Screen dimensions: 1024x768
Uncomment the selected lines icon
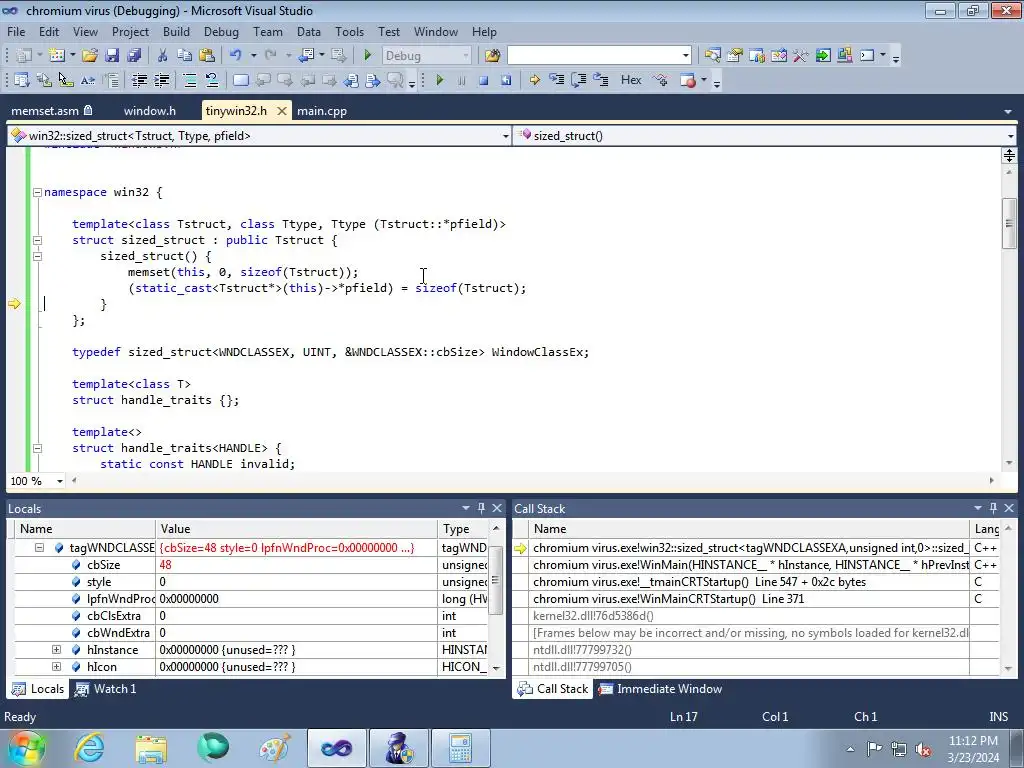coord(212,80)
